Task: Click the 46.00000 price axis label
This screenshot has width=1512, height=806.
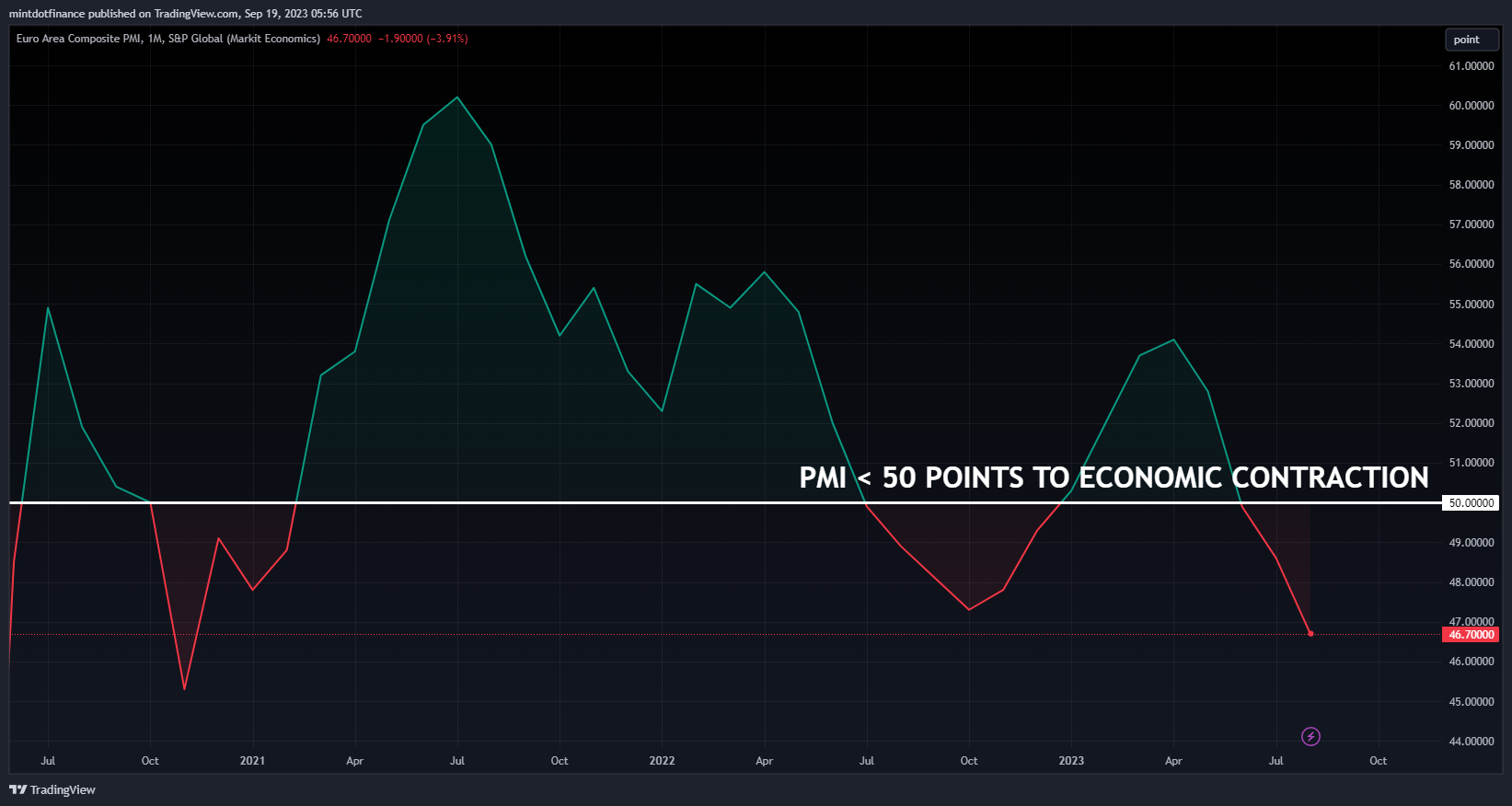Action: point(1472,662)
